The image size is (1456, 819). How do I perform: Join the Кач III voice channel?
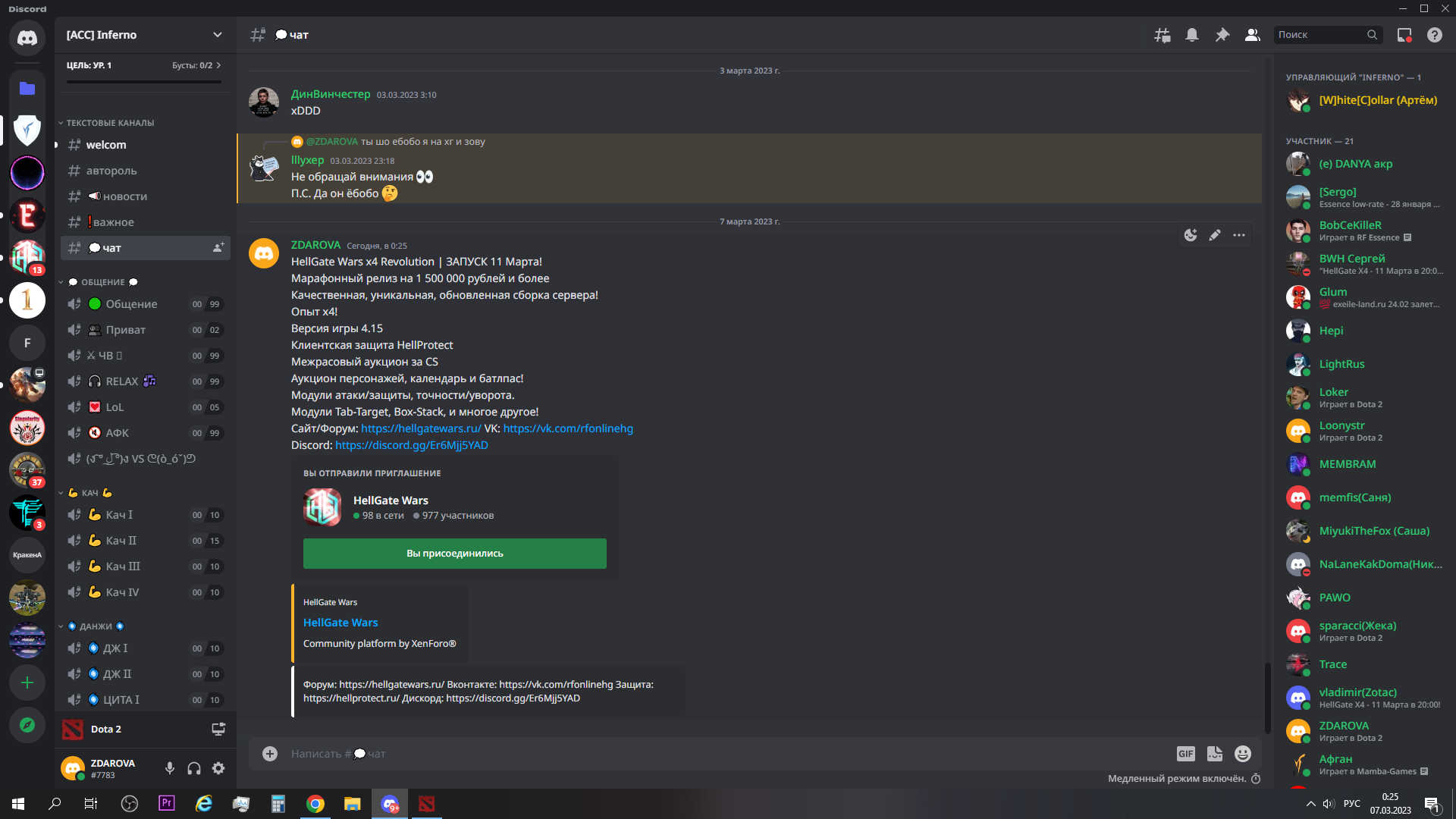(x=146, y=566)
